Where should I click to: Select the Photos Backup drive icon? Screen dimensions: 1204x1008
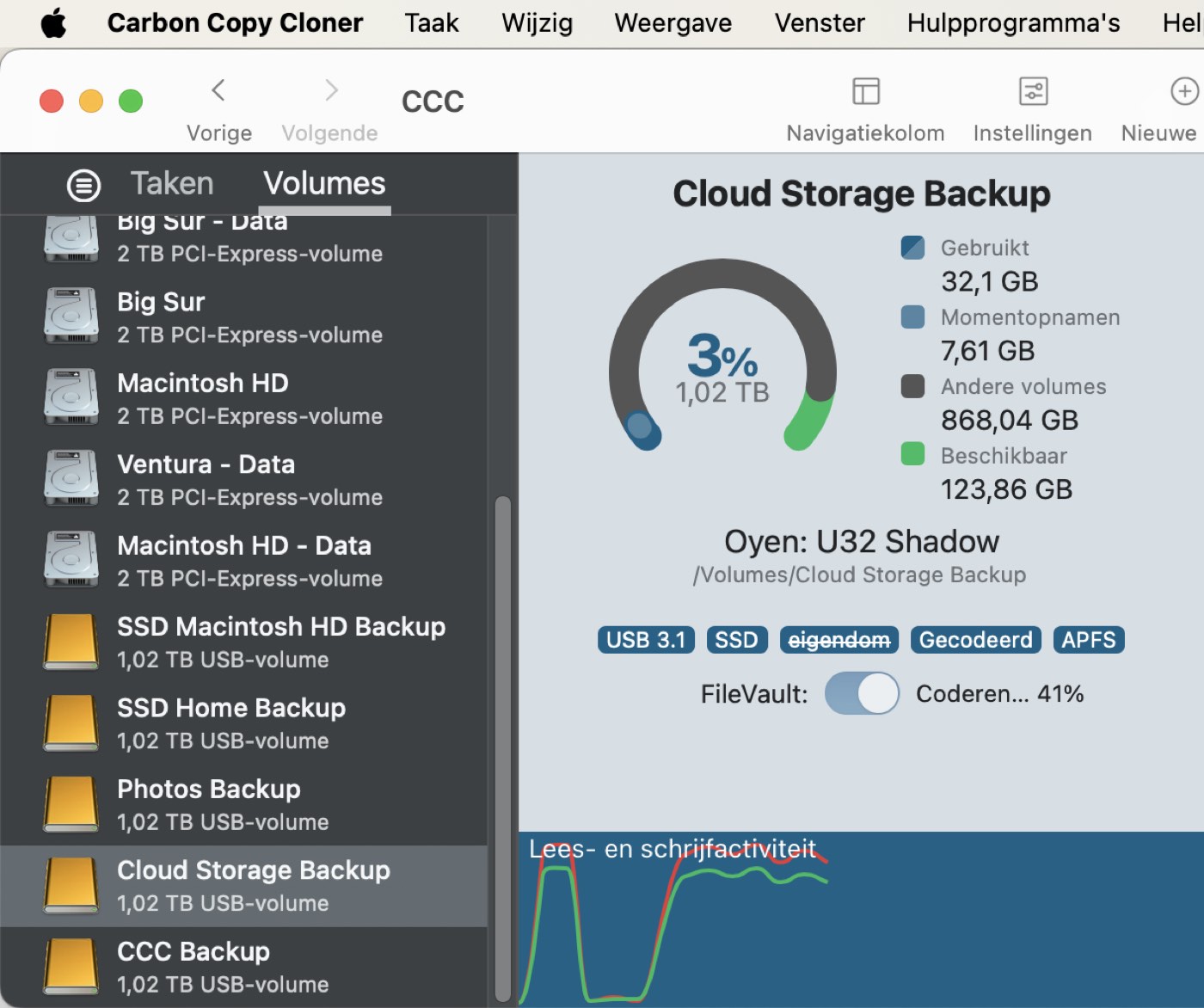click(71, 805)
